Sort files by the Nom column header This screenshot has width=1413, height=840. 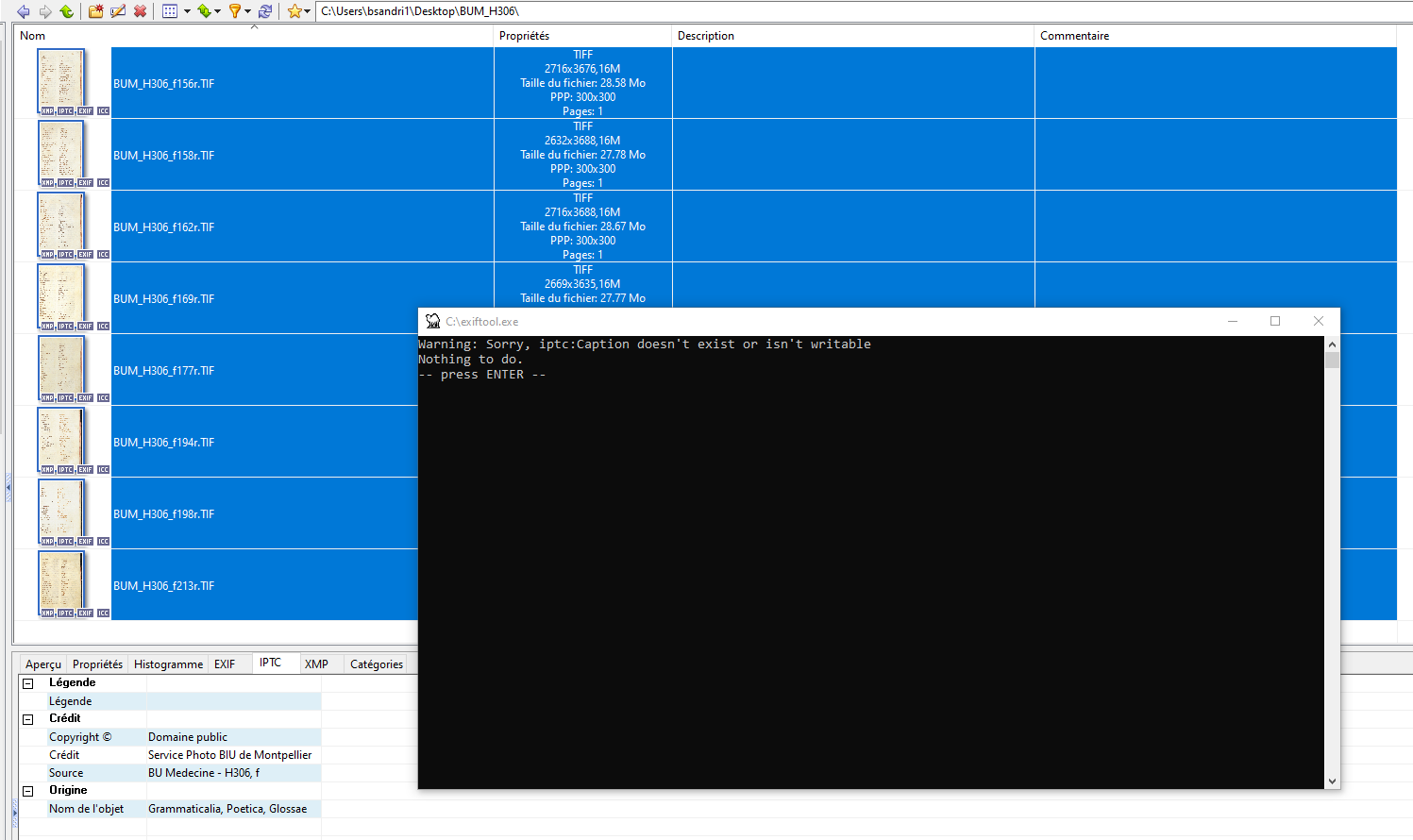(33, 36)
